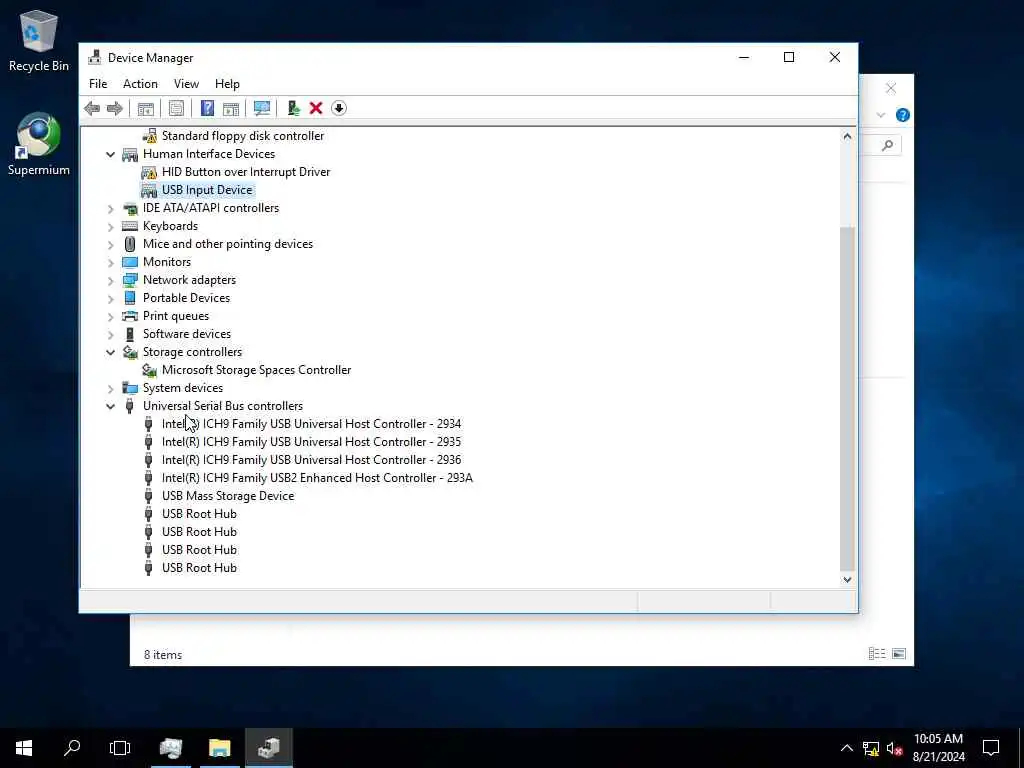Viewport: 1024px width, 768px height.
Task: Click the first pinned taskbar app icon
Action: click(x=170, y=748)
